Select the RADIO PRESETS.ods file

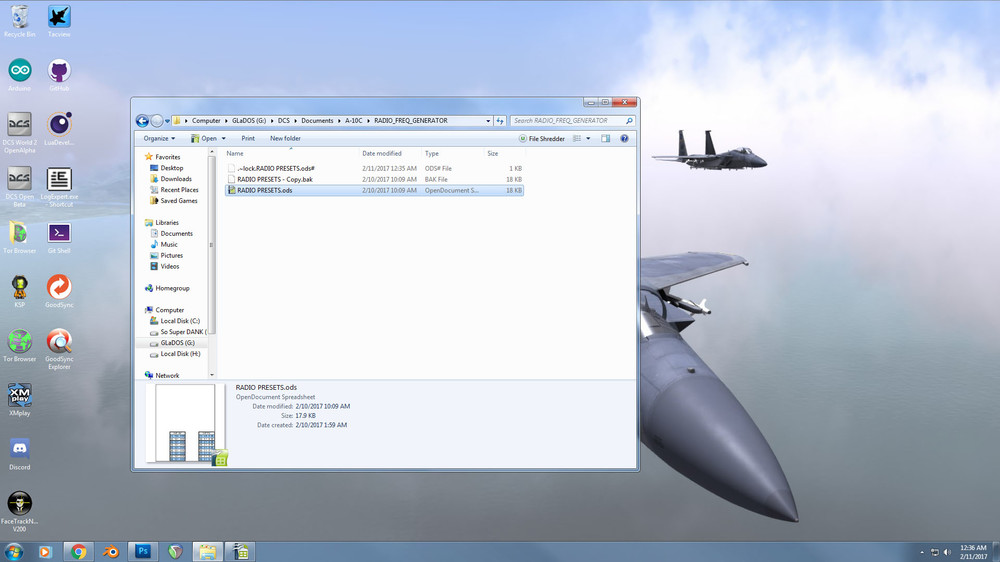pos(374,190)
